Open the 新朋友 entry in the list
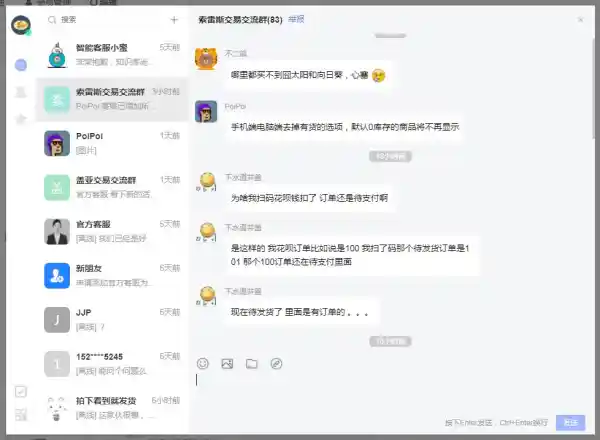Screen dimensions: 600x440 point(112,275)
